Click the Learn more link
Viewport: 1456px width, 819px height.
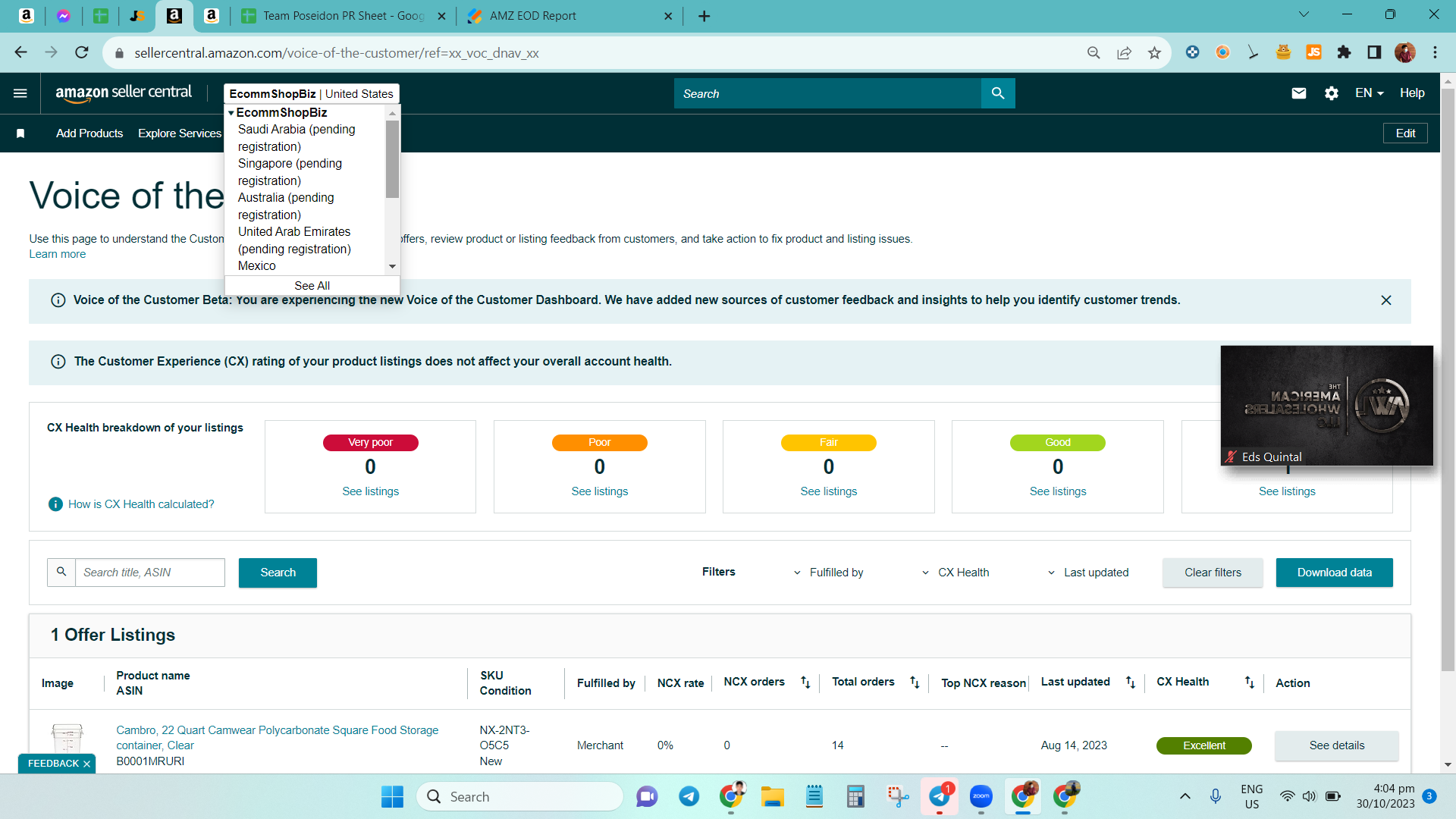(58, 255)
